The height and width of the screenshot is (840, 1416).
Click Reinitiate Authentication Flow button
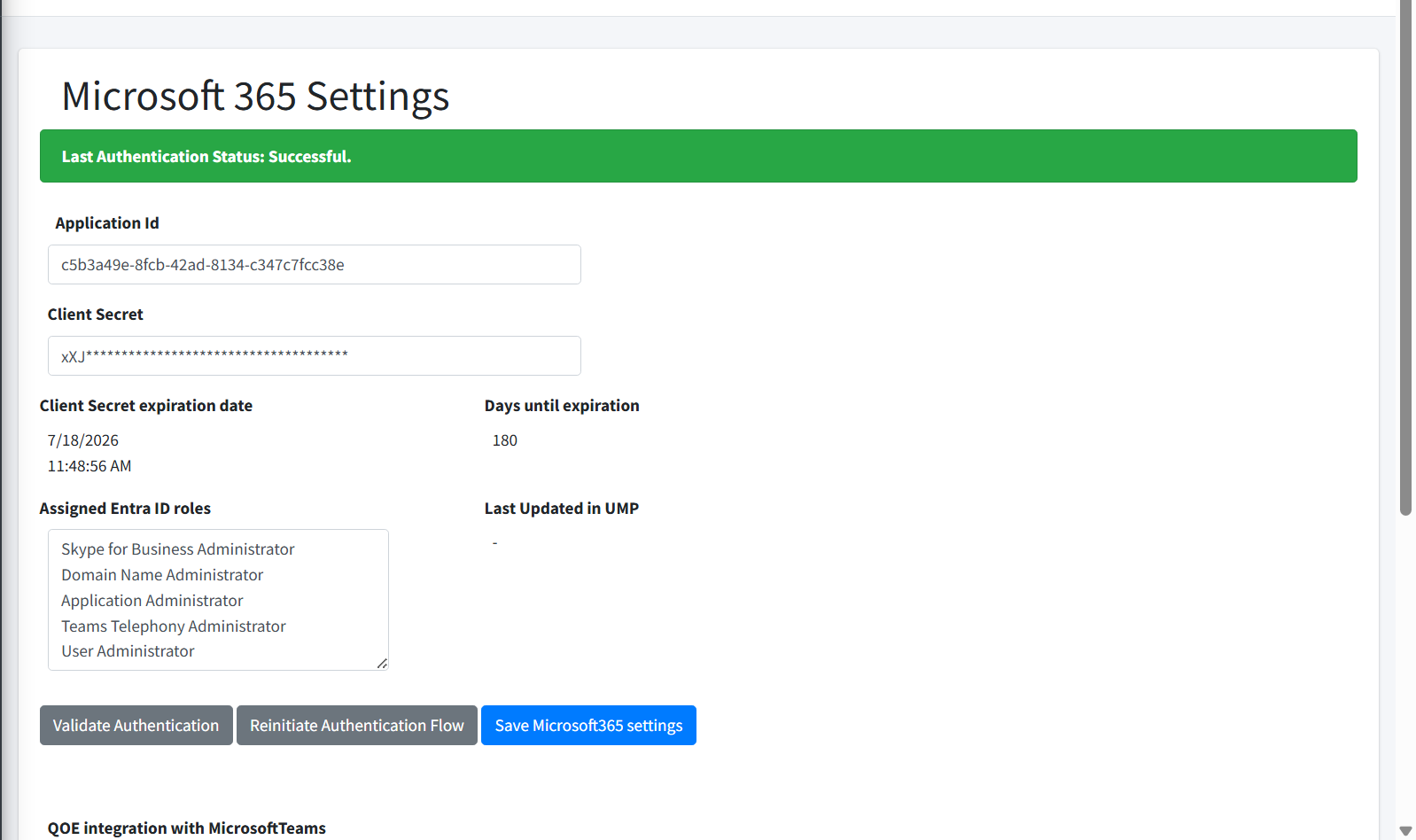coord(356,726)
